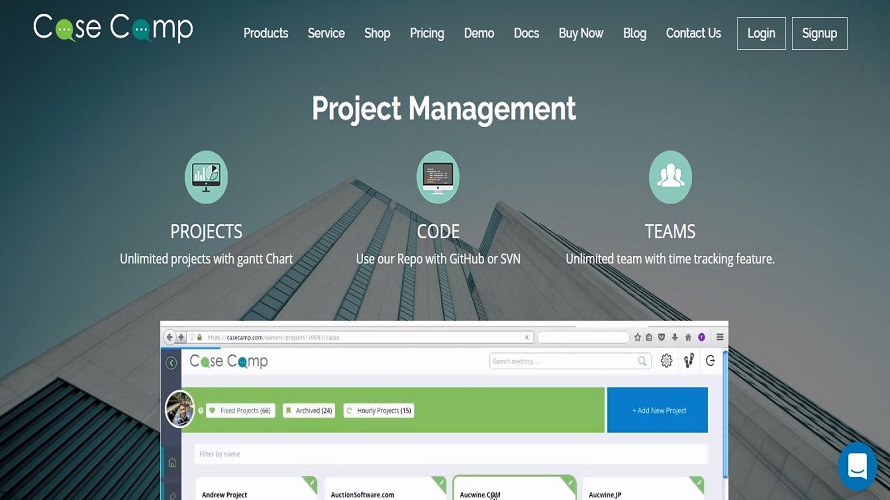Click the logout icon in demo app
Screen dimensions: 890x500
tap(711, 361)
